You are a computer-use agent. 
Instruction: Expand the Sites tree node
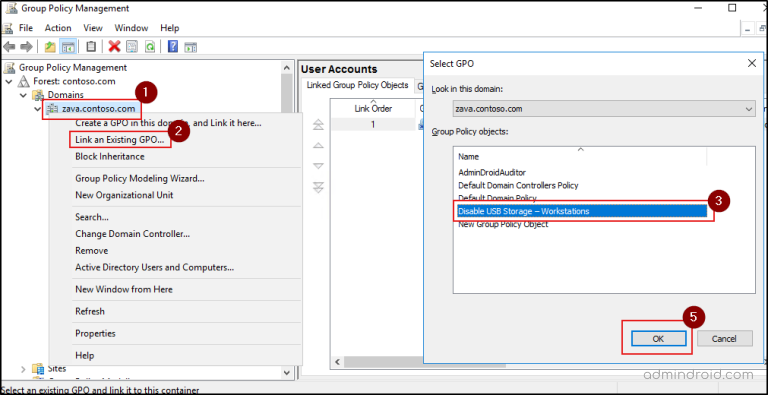tap(23, 369)
